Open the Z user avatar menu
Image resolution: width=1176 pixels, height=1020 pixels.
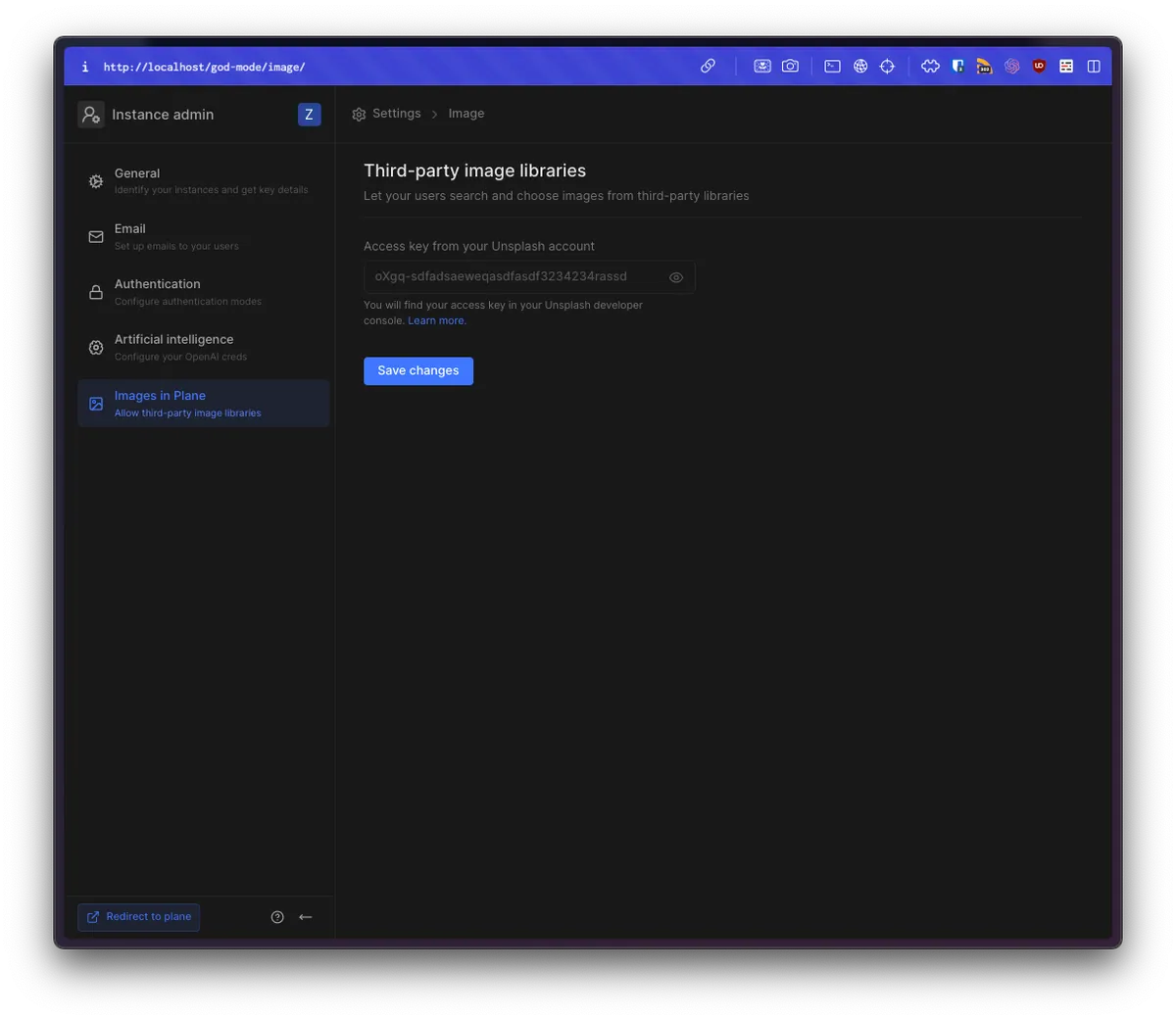coord(309,115)
